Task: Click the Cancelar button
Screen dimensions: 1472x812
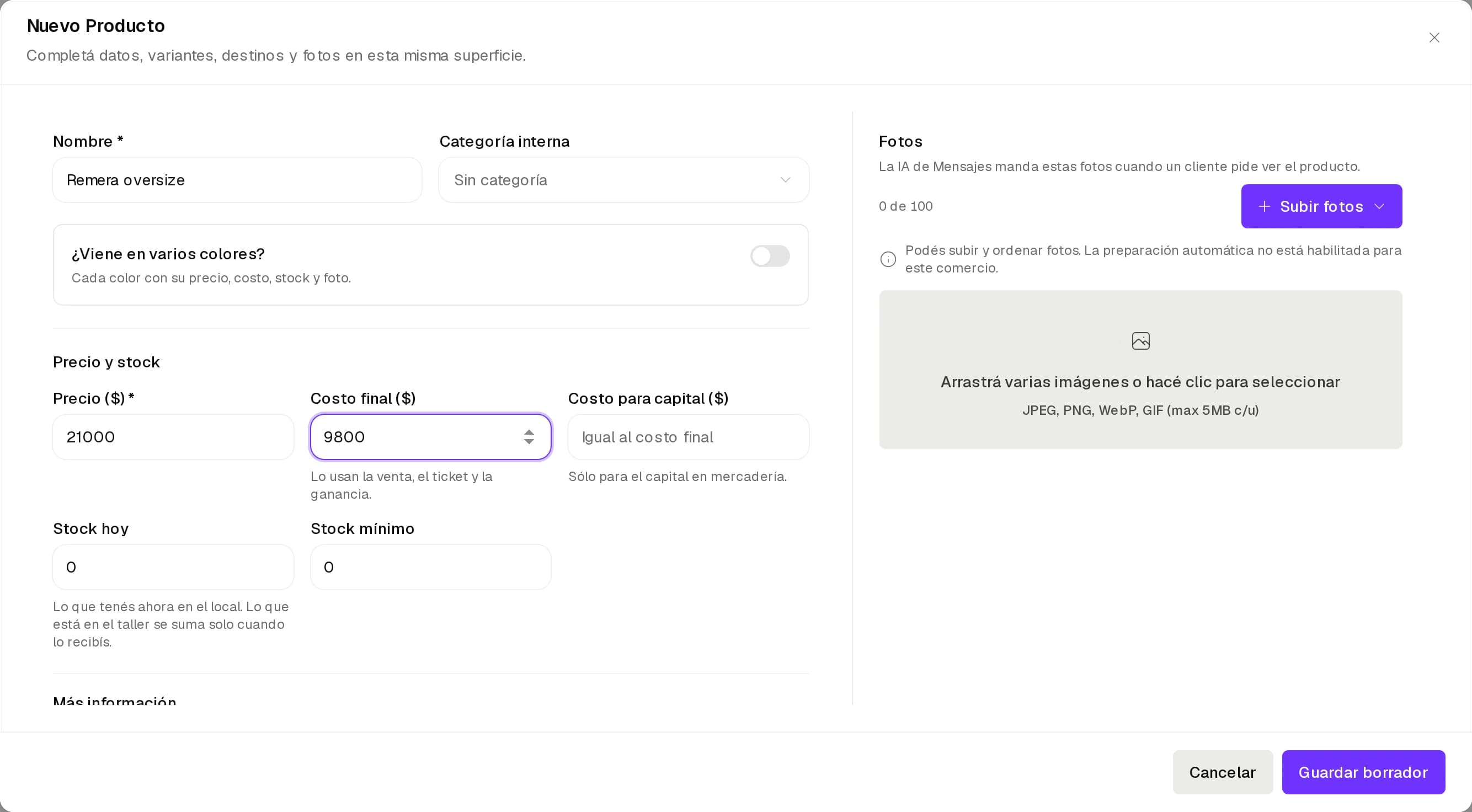Action: tap(1222, 772)
